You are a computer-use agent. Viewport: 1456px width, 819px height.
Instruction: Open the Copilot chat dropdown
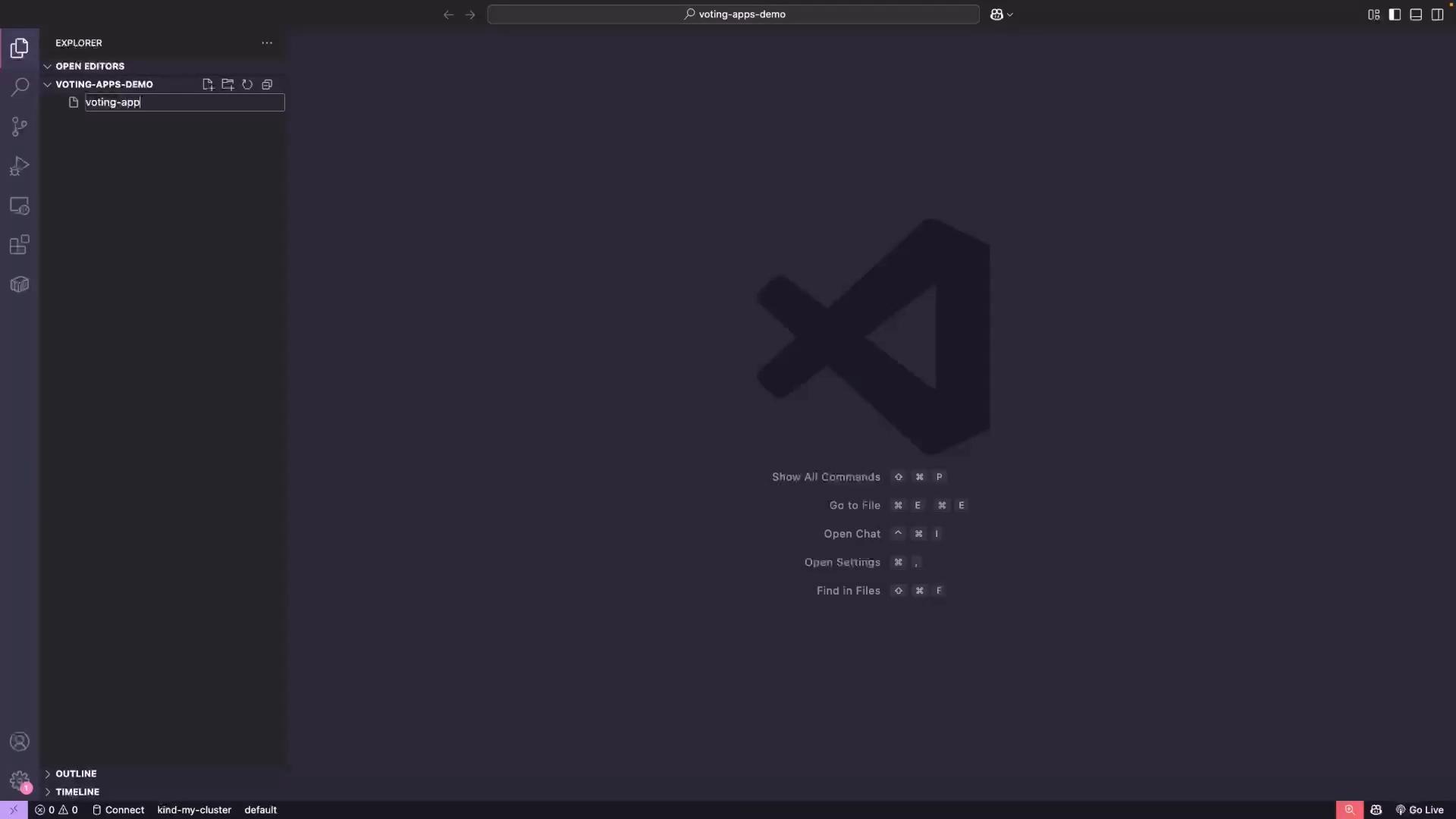pyautogui.click(x=1002, y=14)
